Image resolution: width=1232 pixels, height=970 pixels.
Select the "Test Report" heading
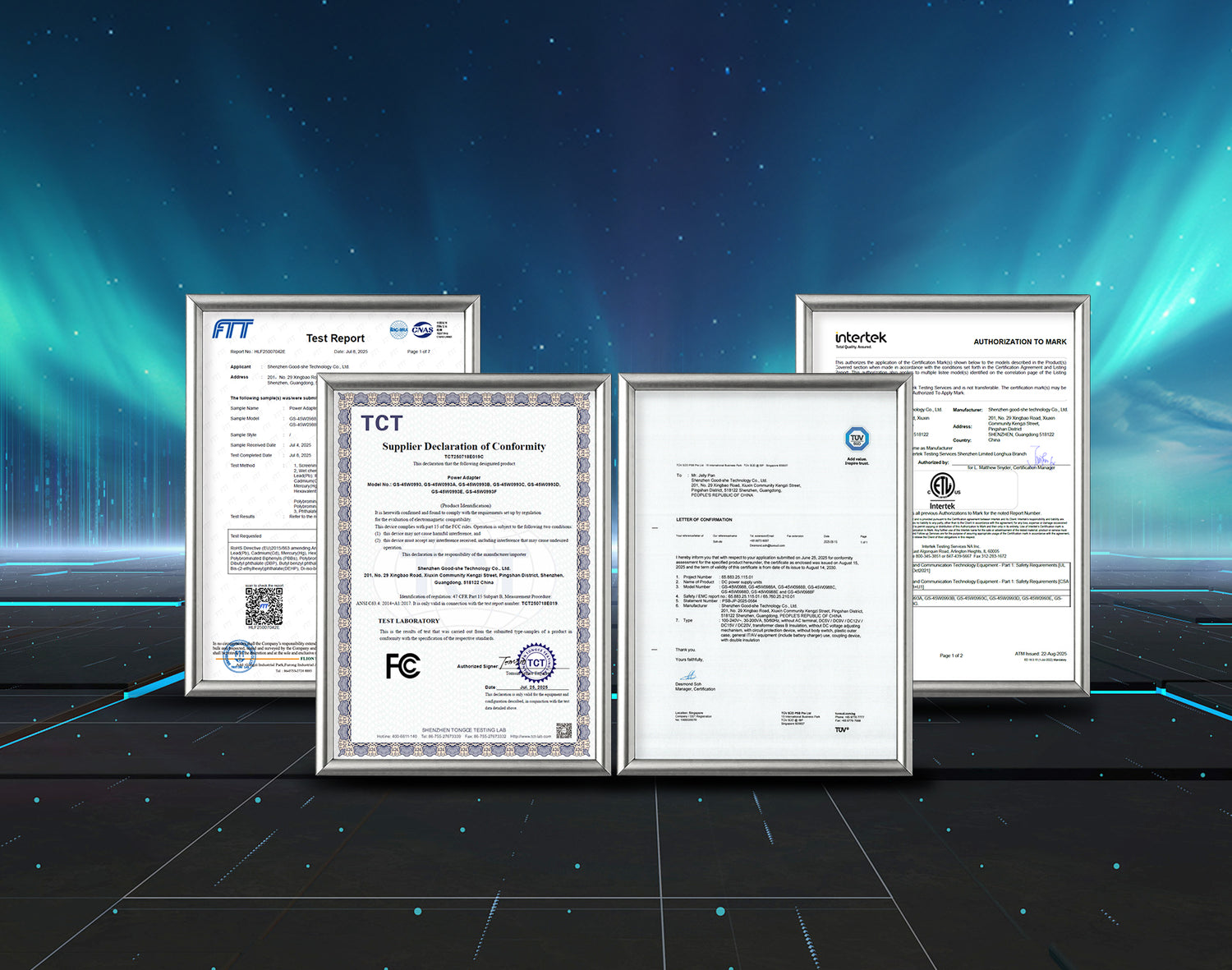(x=335, y=338)
